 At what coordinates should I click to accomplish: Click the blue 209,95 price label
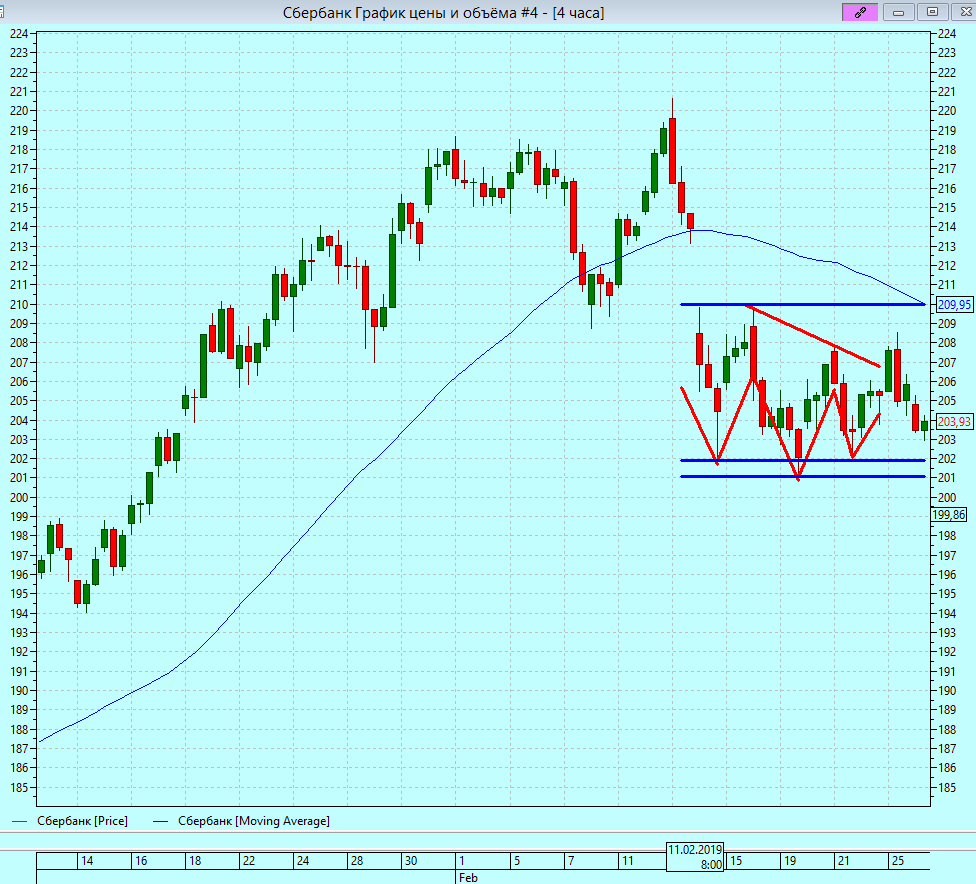(x=954, y=304)
